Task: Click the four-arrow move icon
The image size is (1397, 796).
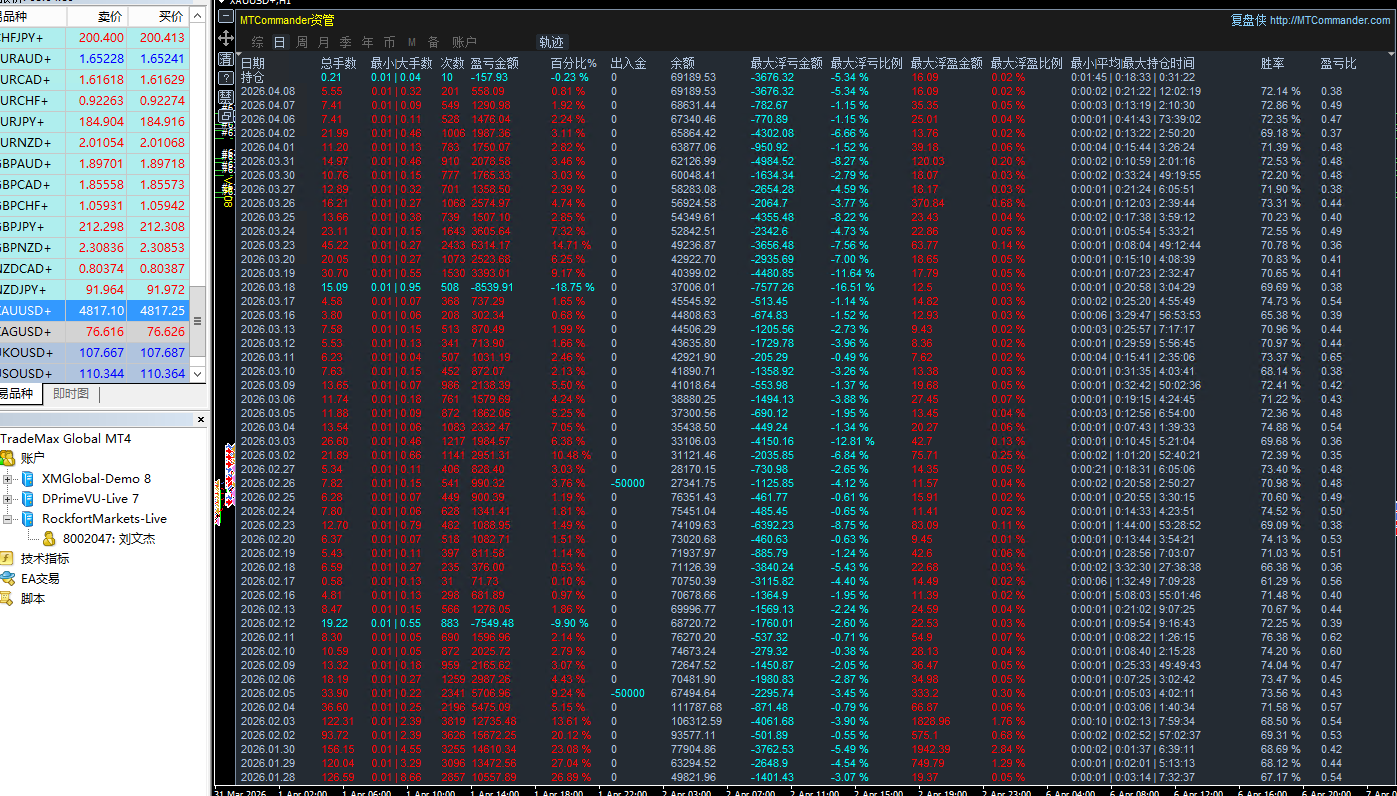Action: 226,38
